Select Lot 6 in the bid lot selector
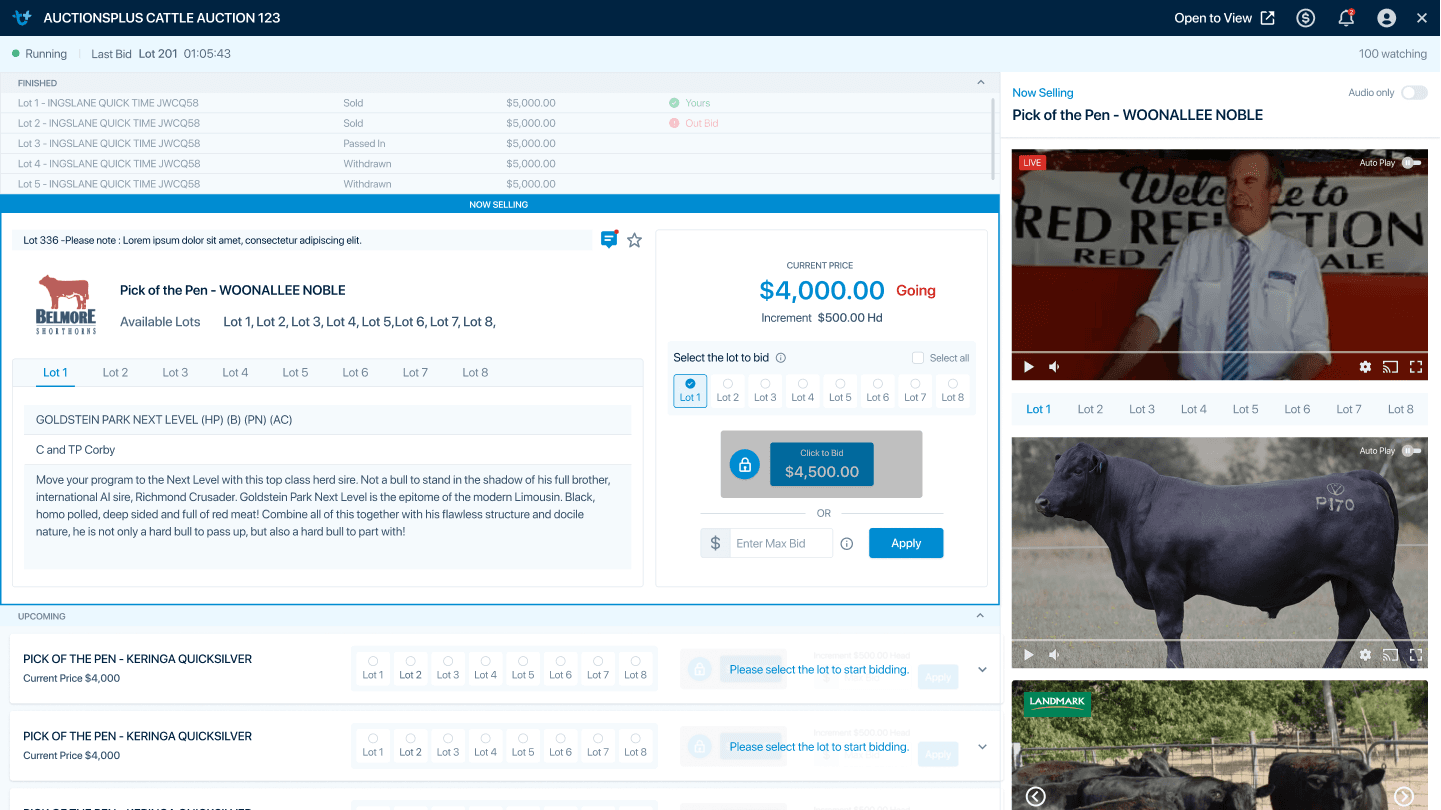1441x810 pixels. (878, 390)
